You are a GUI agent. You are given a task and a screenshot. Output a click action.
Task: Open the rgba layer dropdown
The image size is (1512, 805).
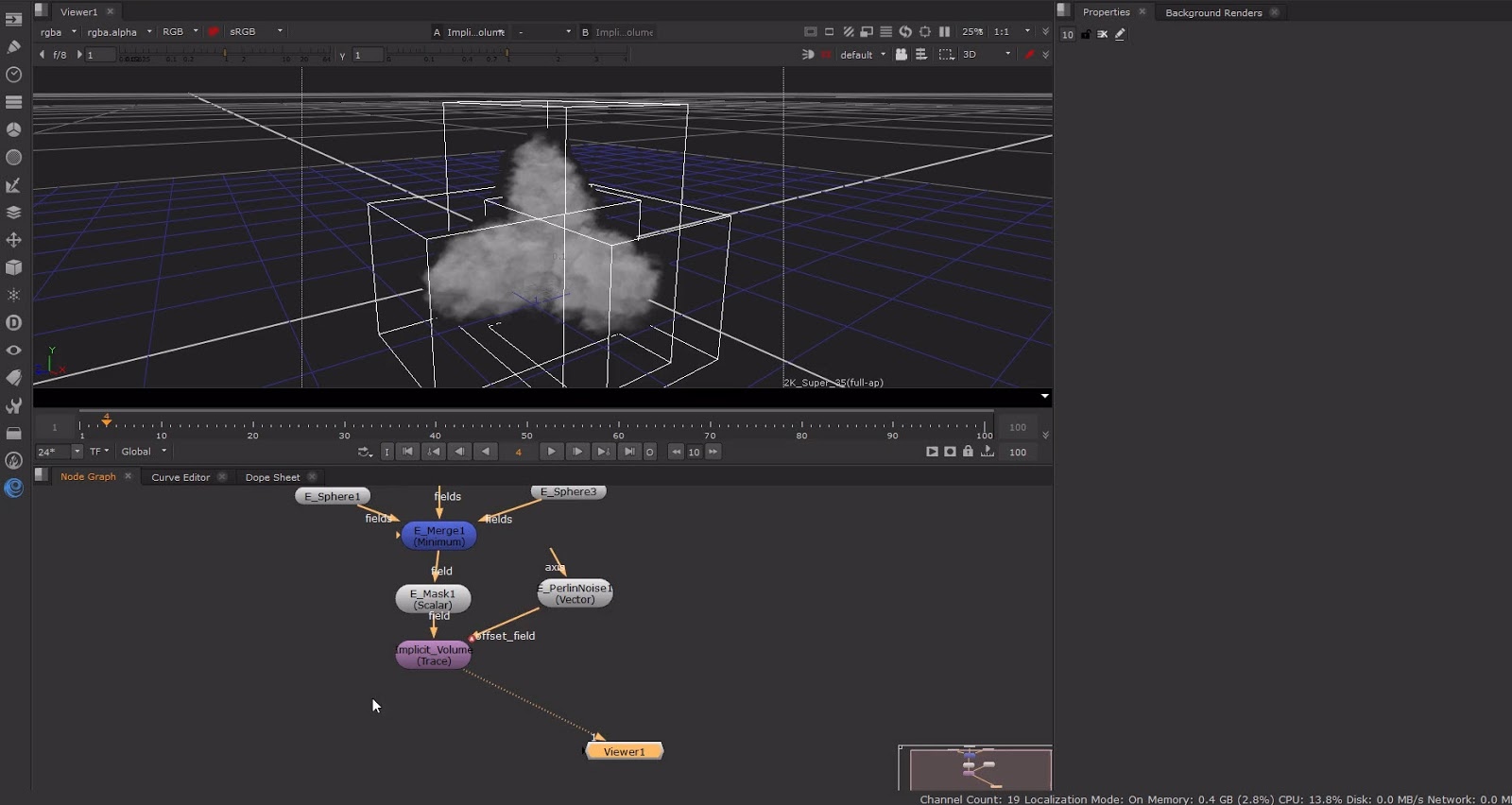coord(59,32)
